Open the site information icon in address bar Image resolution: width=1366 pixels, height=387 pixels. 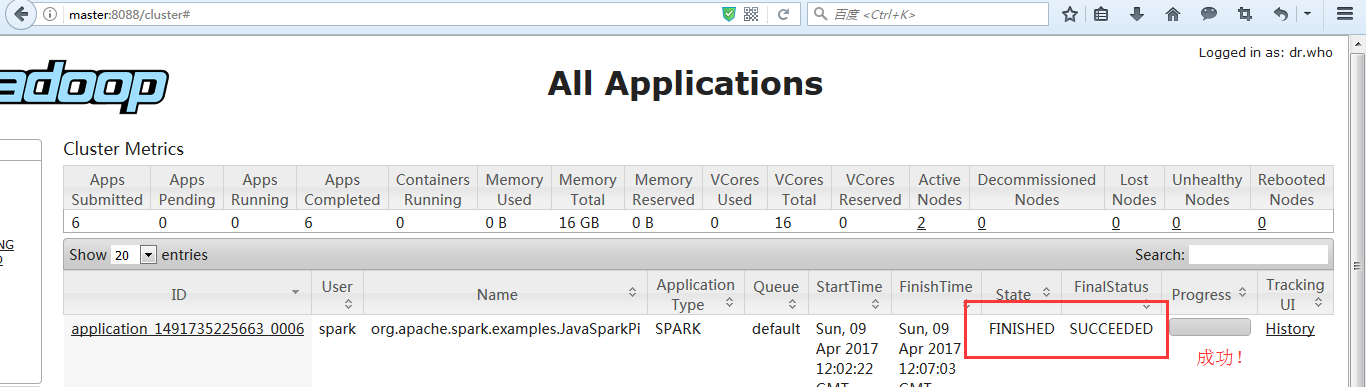50,14
